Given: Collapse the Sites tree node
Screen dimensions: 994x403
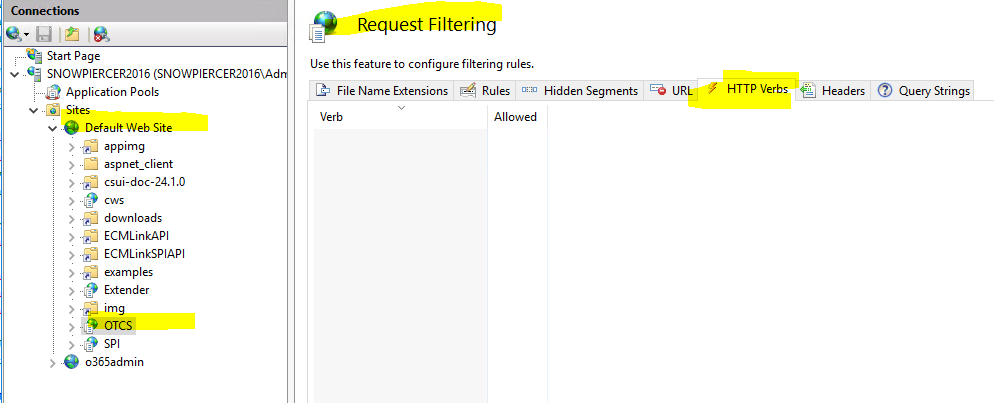Looking at the screenshot, I should click(34, 110).
